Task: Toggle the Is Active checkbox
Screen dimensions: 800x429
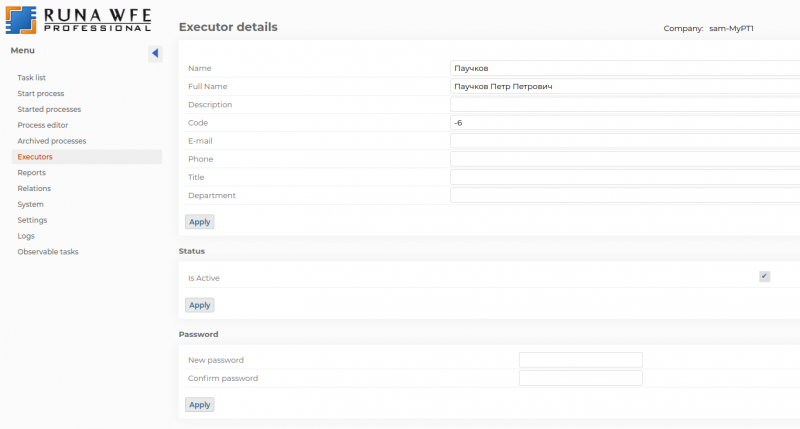Action: click(x=764, y=276)
